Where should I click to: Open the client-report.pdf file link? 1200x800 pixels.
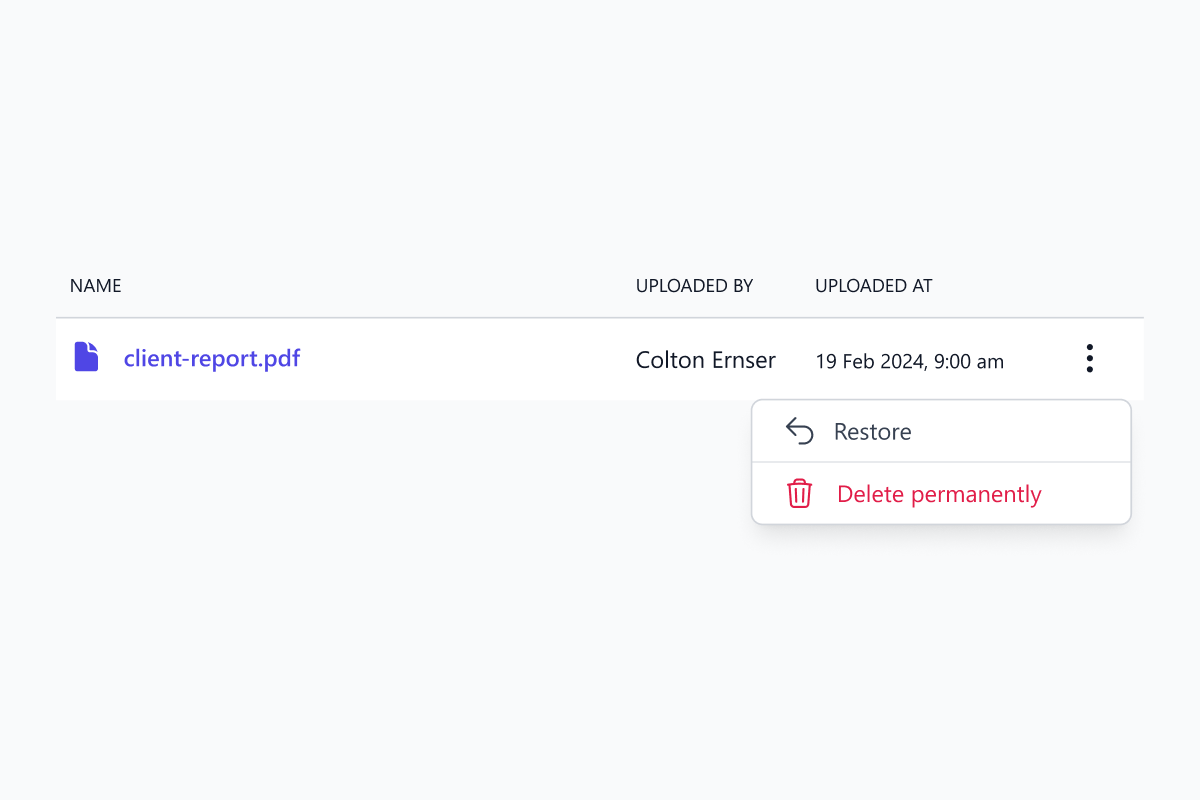(x=211, y=358)
